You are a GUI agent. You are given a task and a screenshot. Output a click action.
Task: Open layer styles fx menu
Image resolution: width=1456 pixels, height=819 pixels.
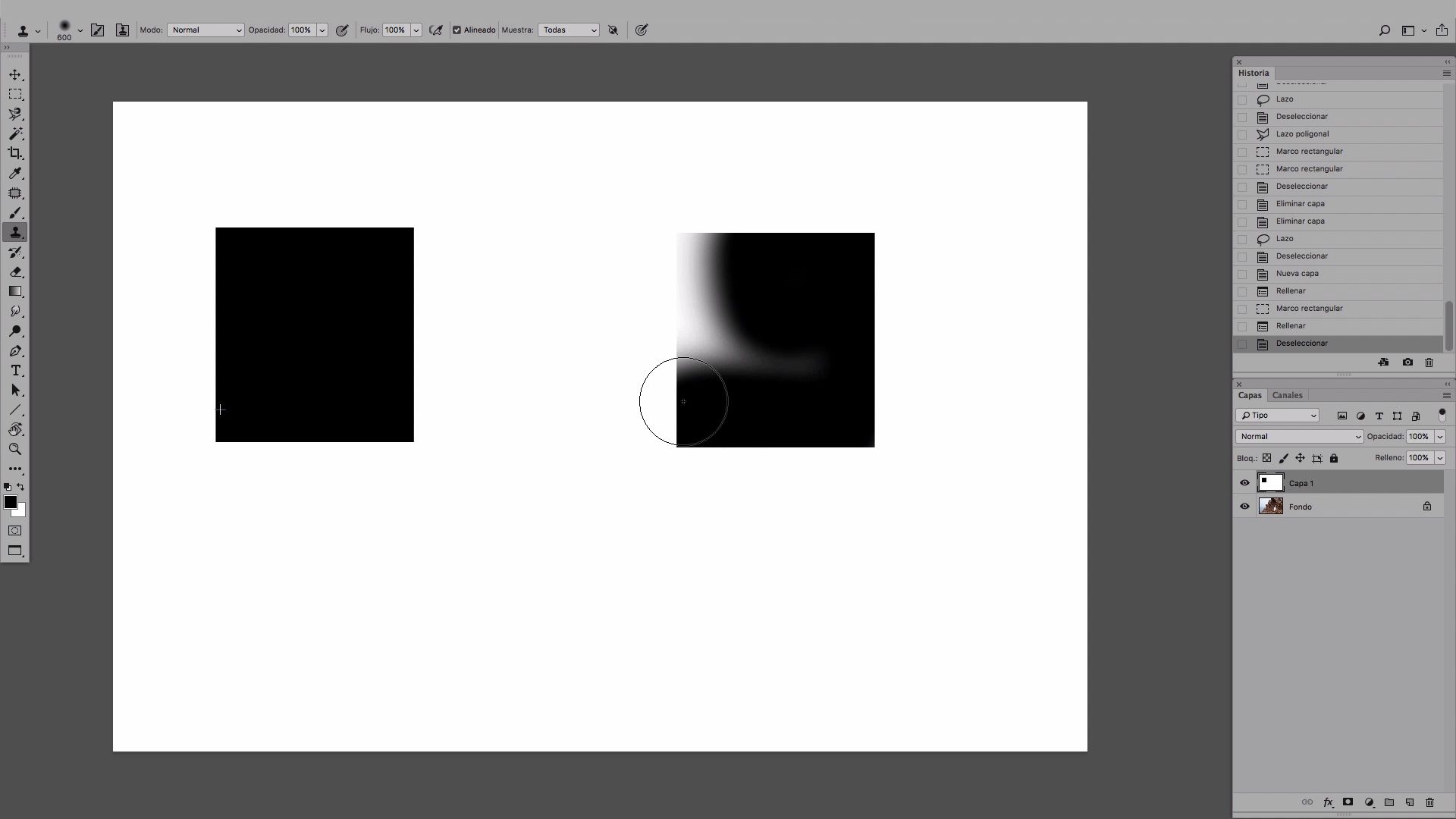1329,802
